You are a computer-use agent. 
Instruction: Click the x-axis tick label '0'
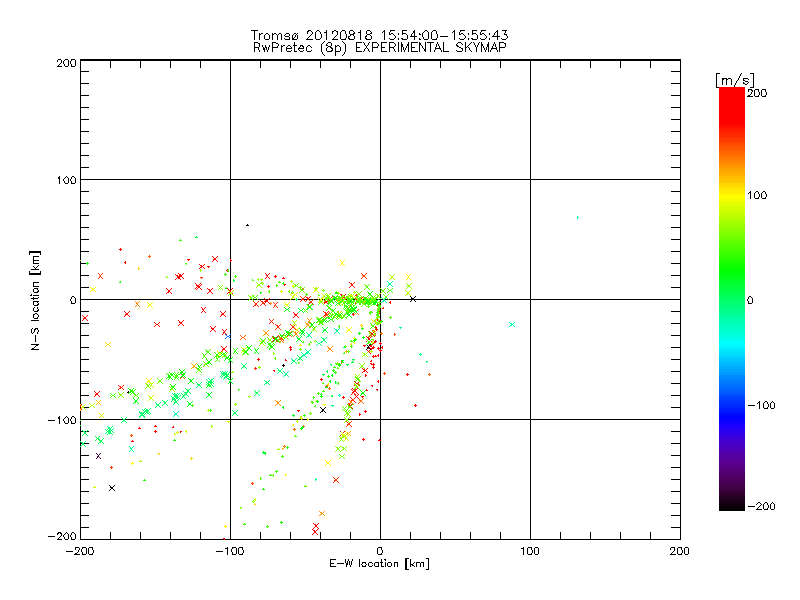coord(380,551)
